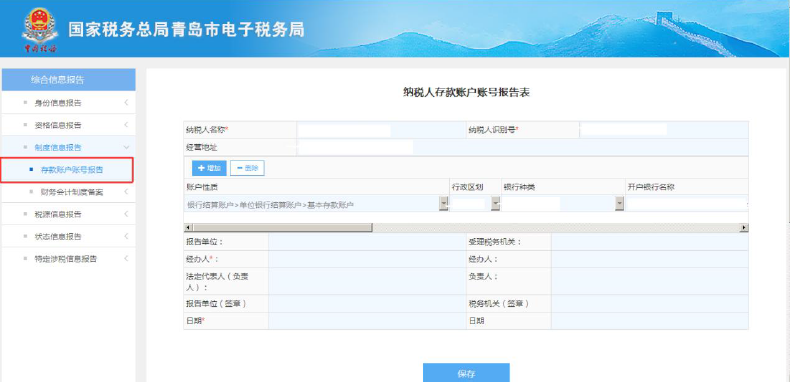Click the 增加 add row button

coord(209,168)
